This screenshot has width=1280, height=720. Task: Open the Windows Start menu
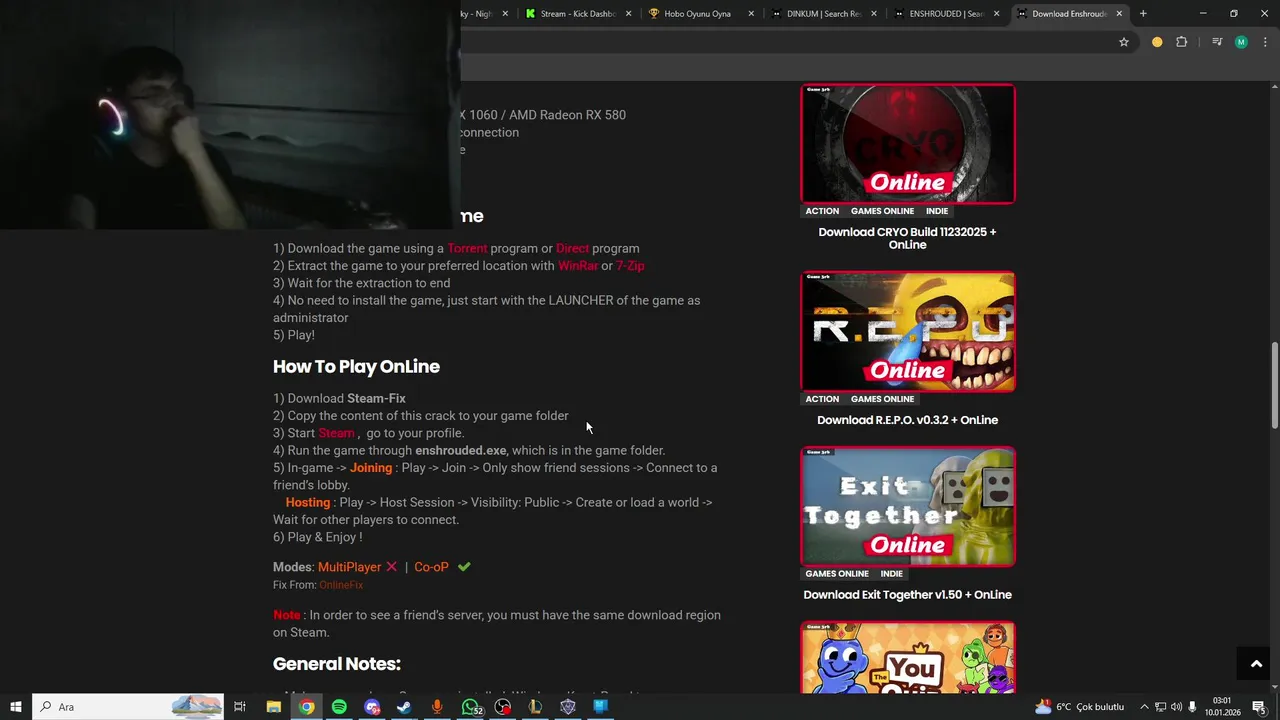tap(16, 707)
